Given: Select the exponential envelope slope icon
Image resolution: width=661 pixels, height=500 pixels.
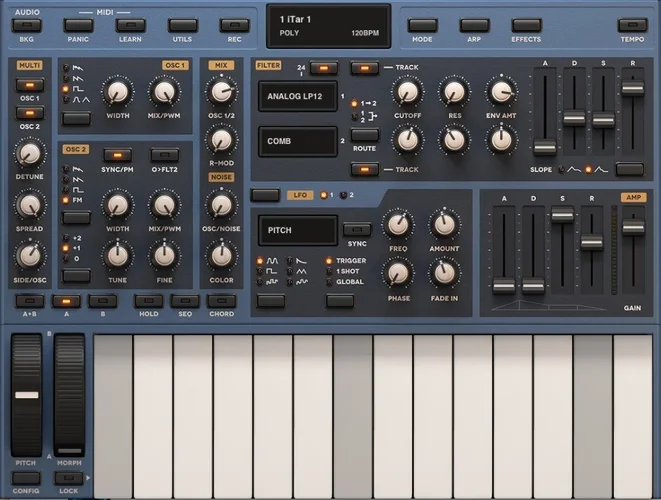Looking at the screenshot, I should click(602, 169).
